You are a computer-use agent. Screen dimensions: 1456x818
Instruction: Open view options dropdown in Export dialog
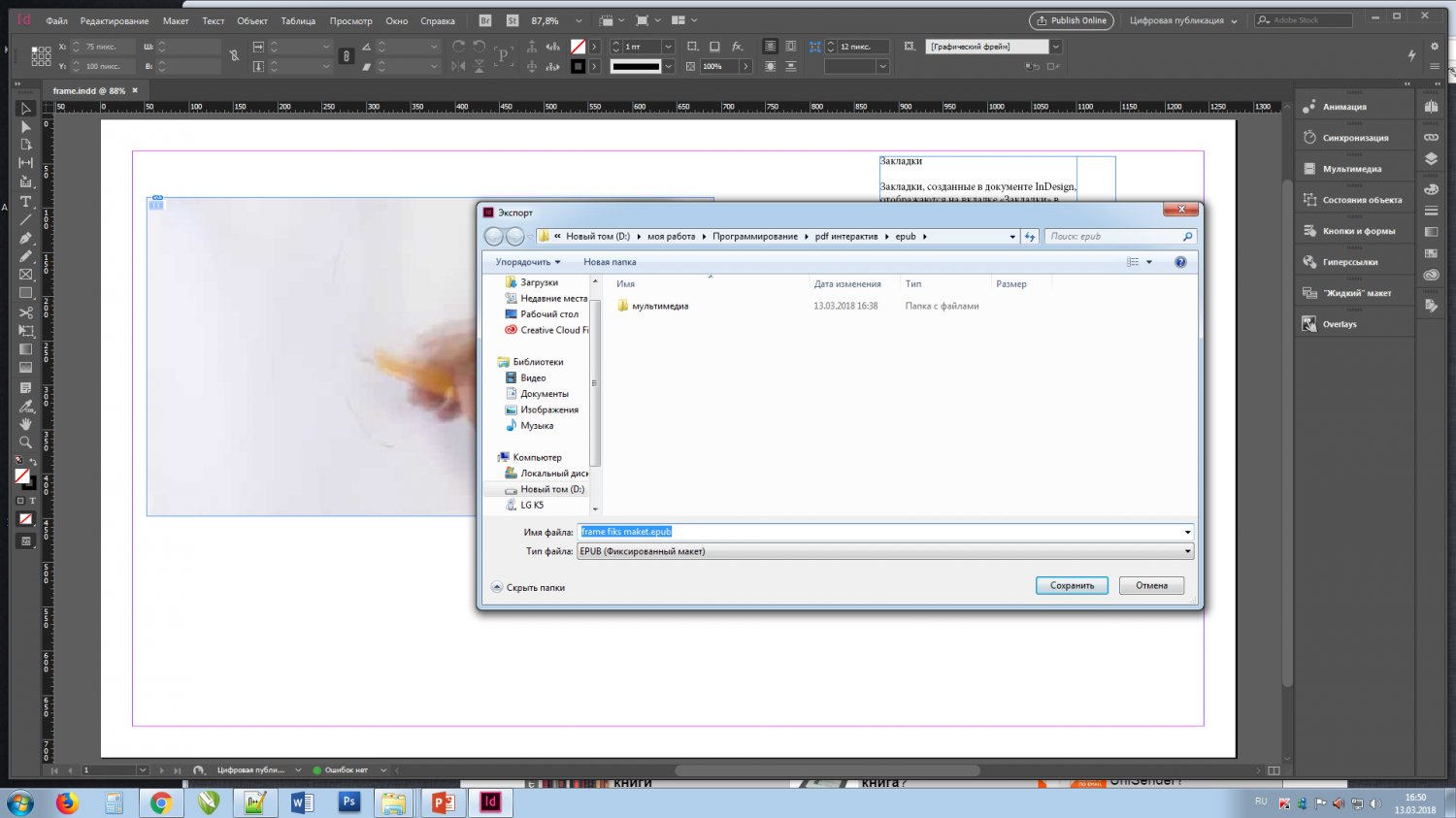pos(1149,262)
